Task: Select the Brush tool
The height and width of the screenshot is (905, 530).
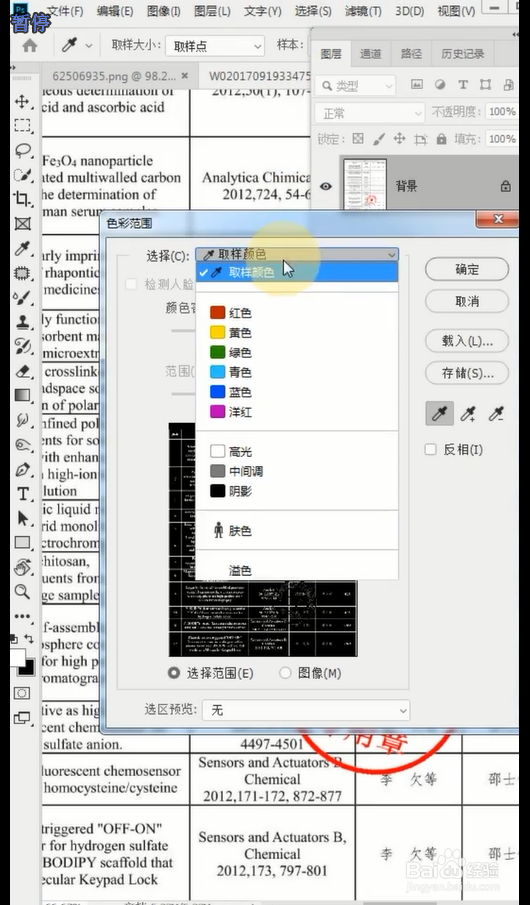Action: [22, 298]
